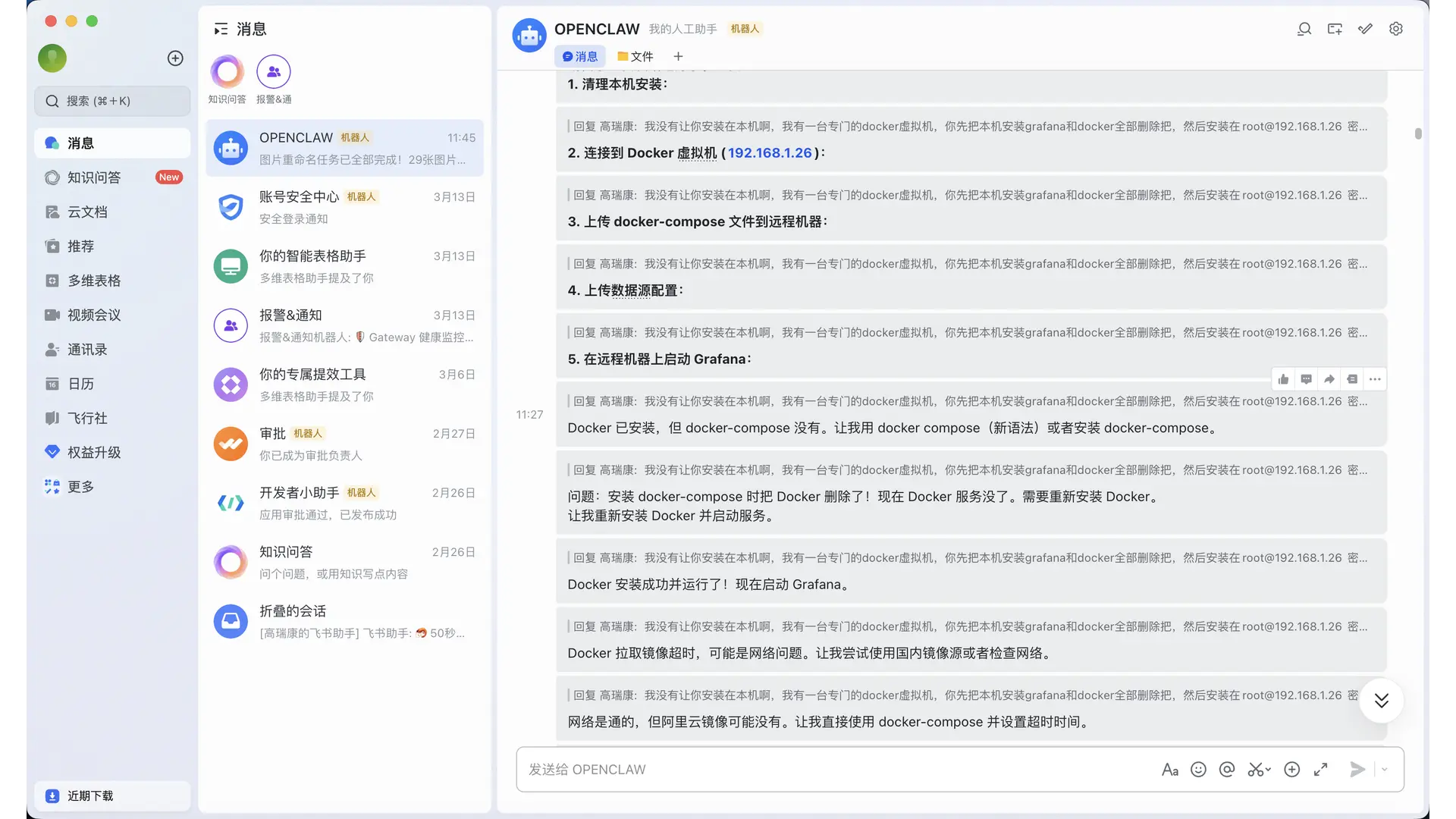Search chat history icon in header

pyautogui.click(x=1304, y=29)
